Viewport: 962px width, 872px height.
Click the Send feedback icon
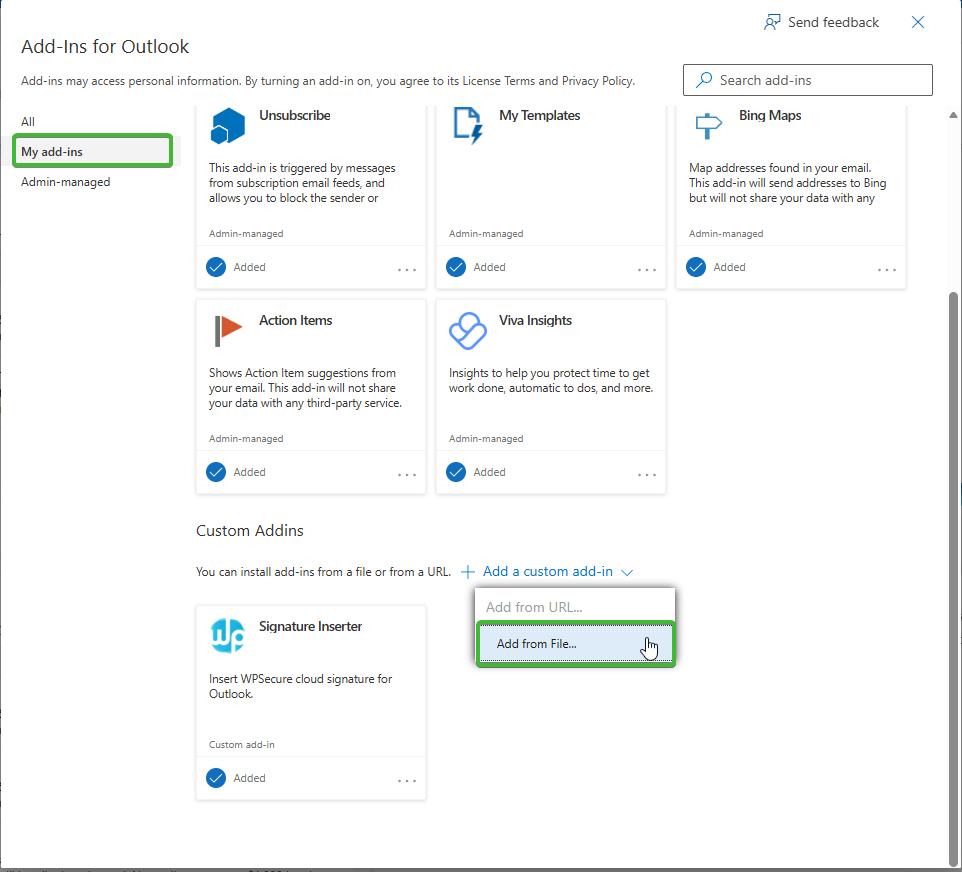click(x=772, y=22)
